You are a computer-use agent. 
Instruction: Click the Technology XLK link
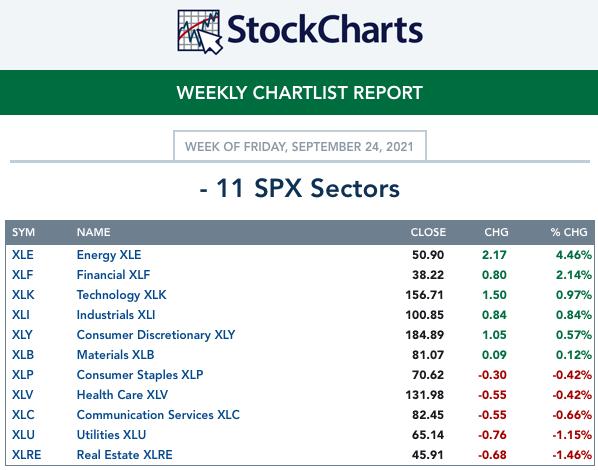[121, 295]
